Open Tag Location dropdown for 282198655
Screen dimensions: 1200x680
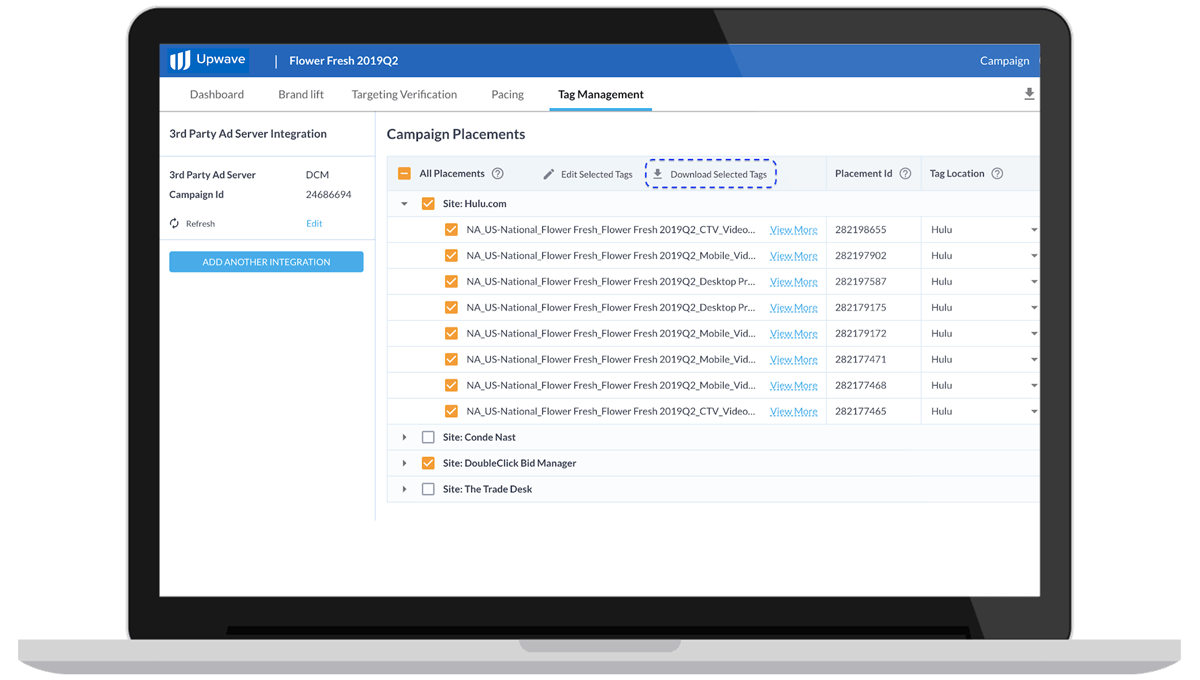(x=1033, y=230)
